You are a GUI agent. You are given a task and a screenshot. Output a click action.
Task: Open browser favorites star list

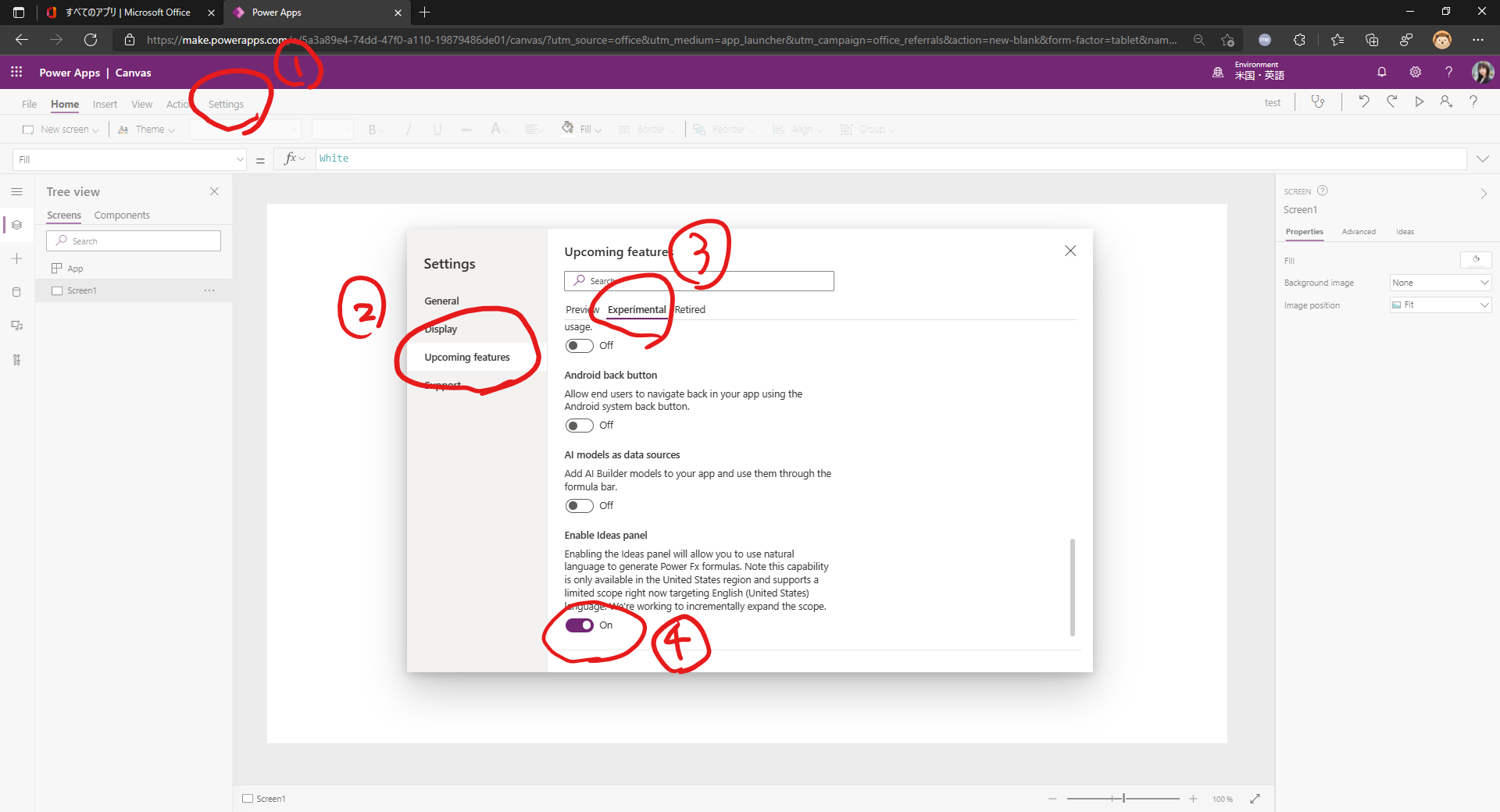pyautogui.click(x=1337, y=40)
